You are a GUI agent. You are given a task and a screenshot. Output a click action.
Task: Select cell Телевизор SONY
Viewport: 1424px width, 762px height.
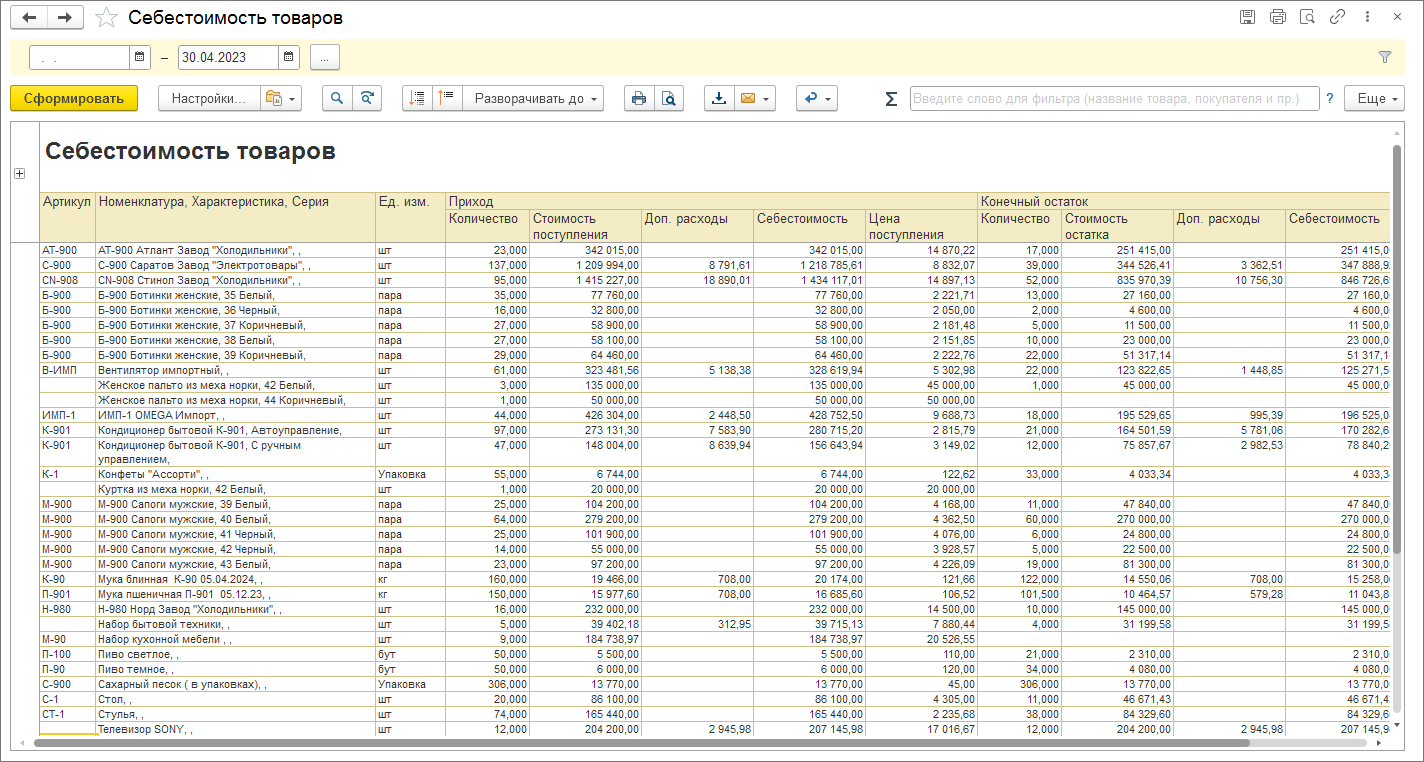tap(235, 730)
